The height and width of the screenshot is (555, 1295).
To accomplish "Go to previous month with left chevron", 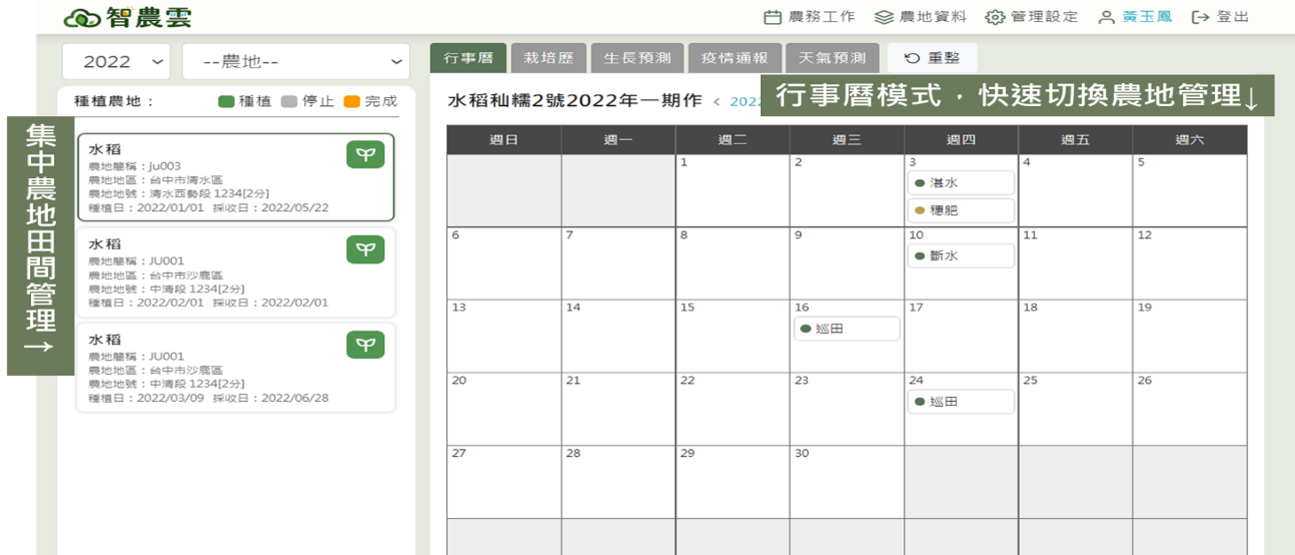I will point(716,101).
